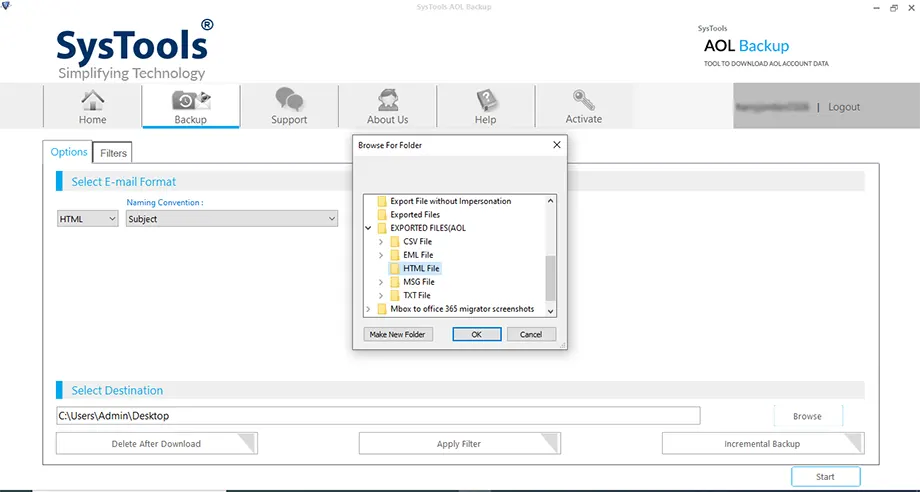This screenshot has width=920, height=492.
Task: Close the Browse For Folder dialog
Action: (557, 145)
